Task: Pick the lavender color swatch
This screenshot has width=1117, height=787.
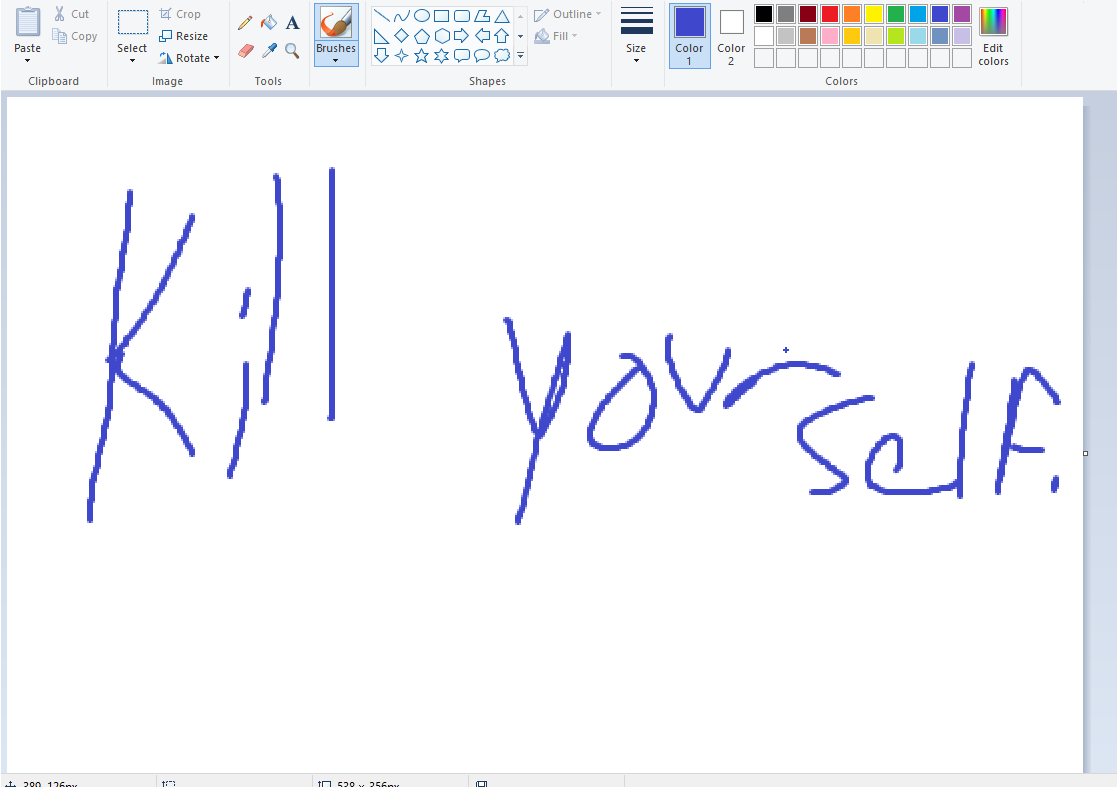Action: pos(962,36)
